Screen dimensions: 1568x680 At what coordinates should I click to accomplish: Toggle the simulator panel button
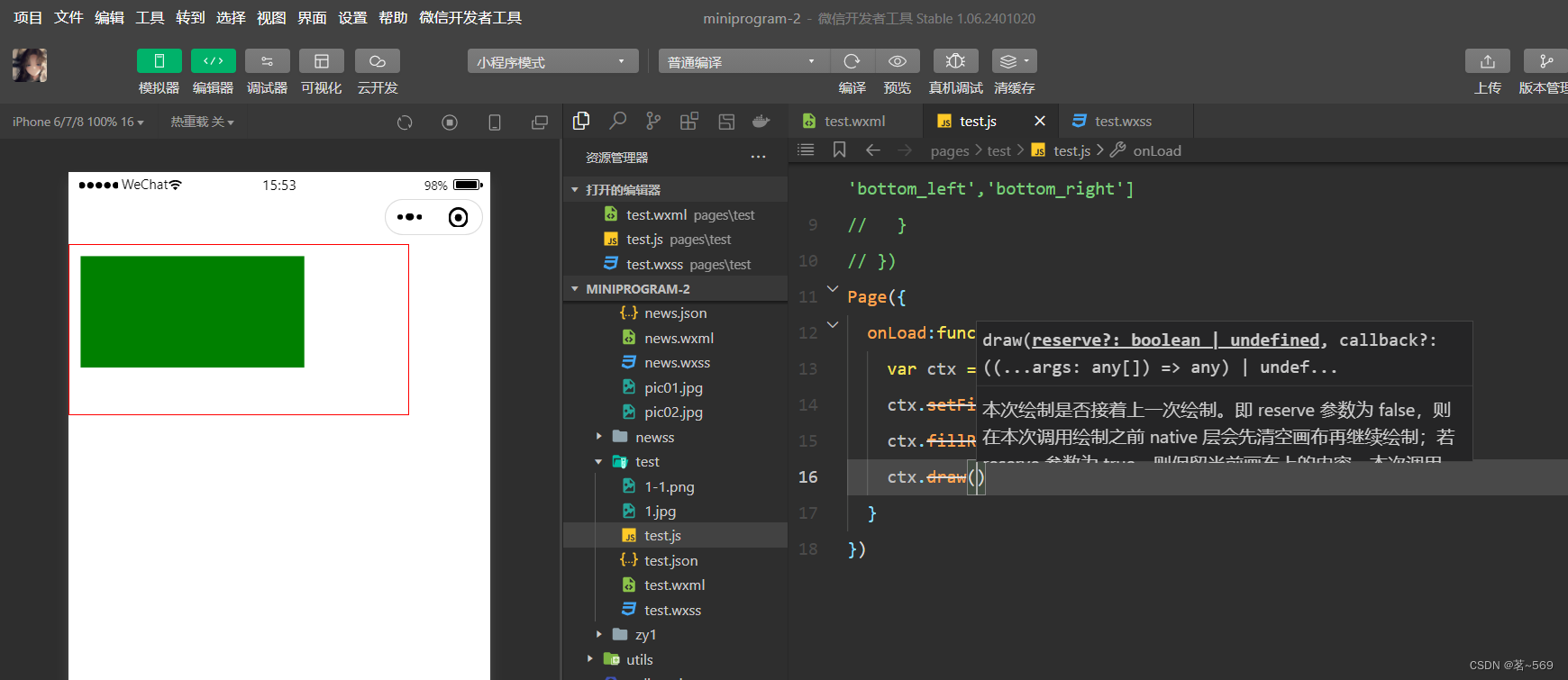(x=160, y=61)
